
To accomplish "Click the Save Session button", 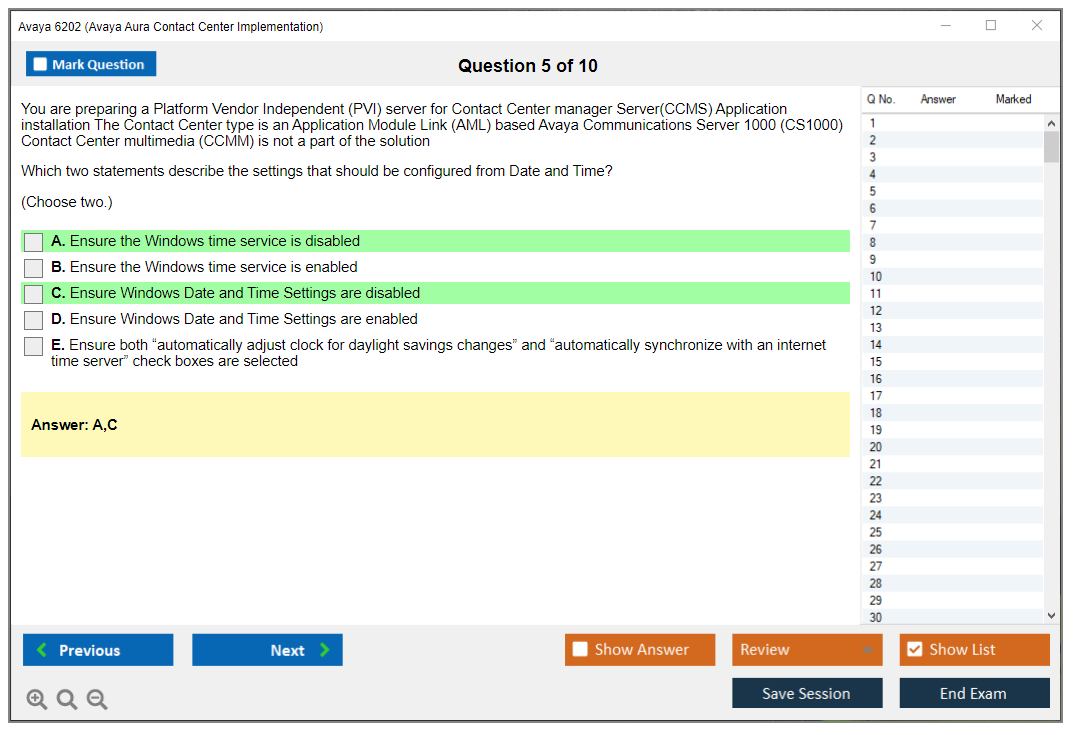I will tap(807, 693).
